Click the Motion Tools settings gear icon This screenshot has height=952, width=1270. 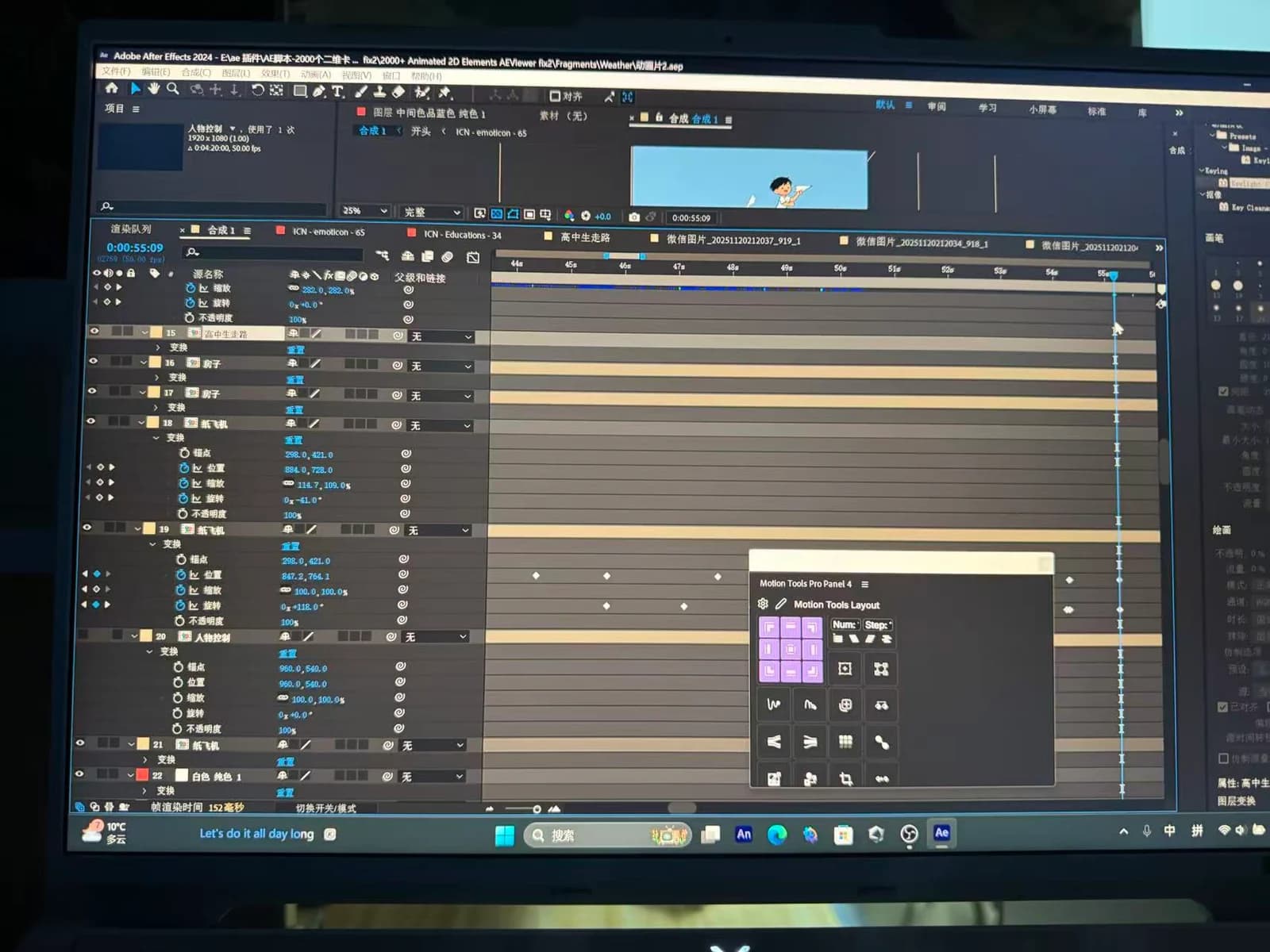763,604
